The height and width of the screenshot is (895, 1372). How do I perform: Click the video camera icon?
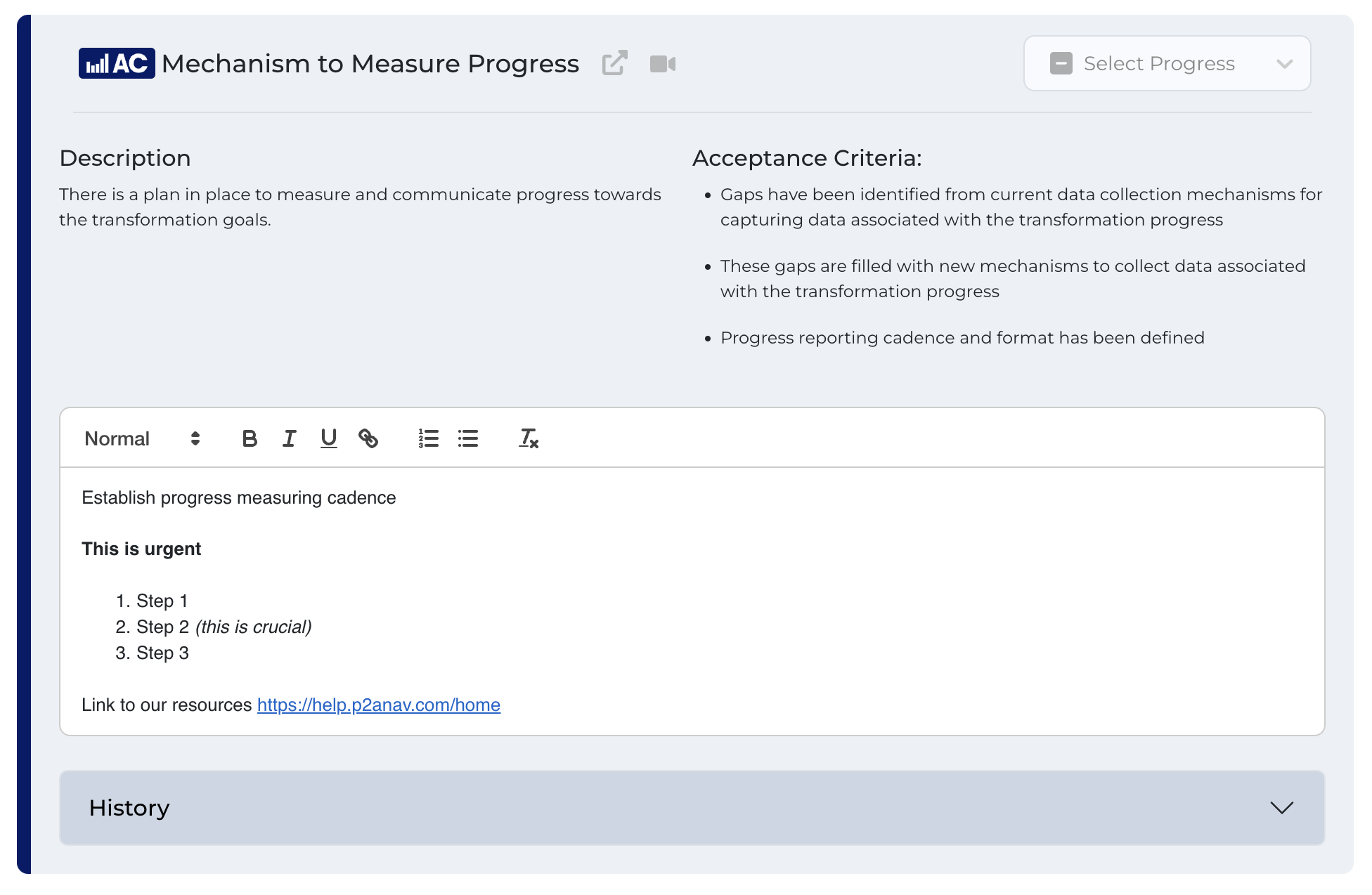[x=662, y=64]
